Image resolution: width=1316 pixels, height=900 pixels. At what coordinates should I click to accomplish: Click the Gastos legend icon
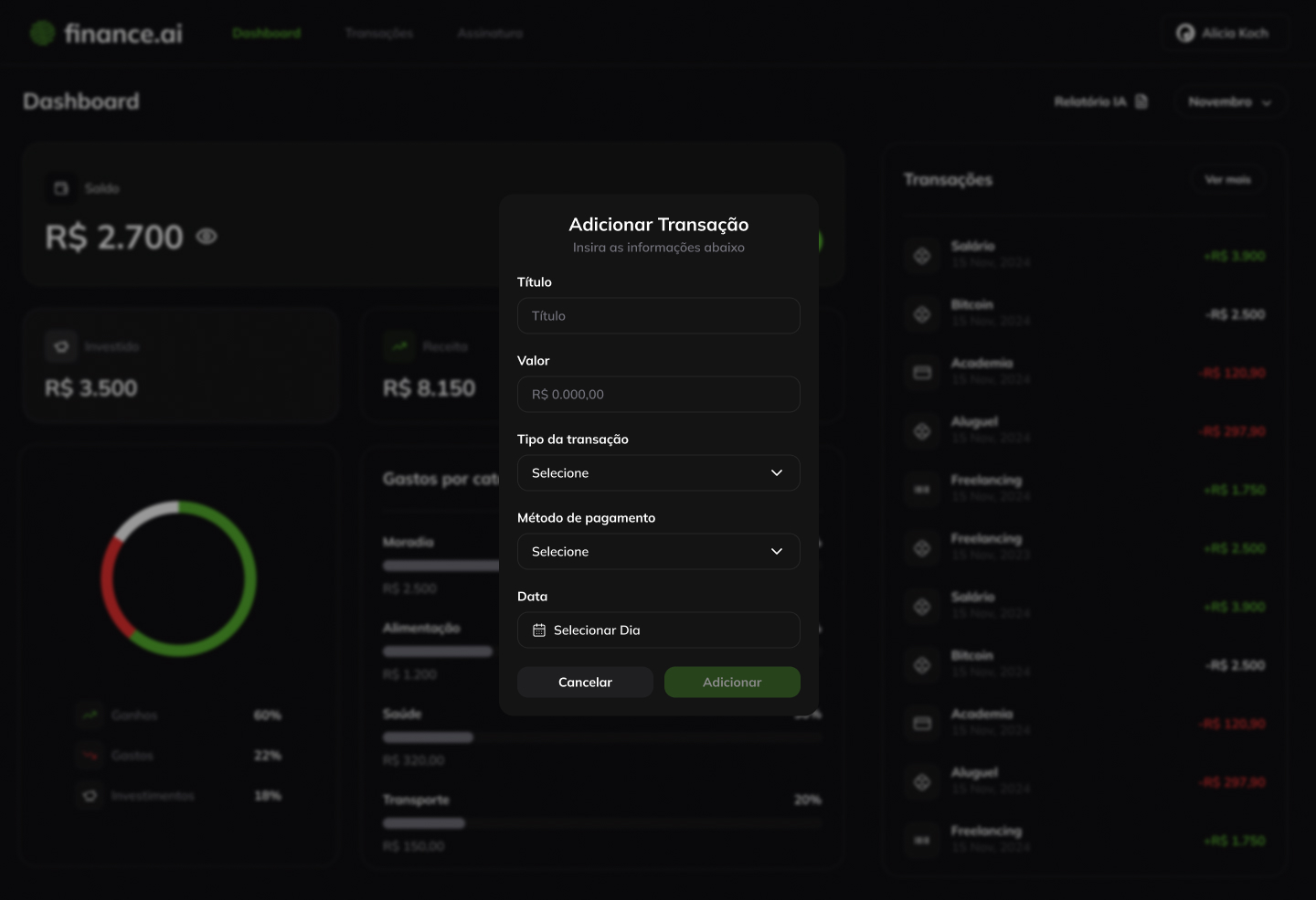click(x=90, y=755)
